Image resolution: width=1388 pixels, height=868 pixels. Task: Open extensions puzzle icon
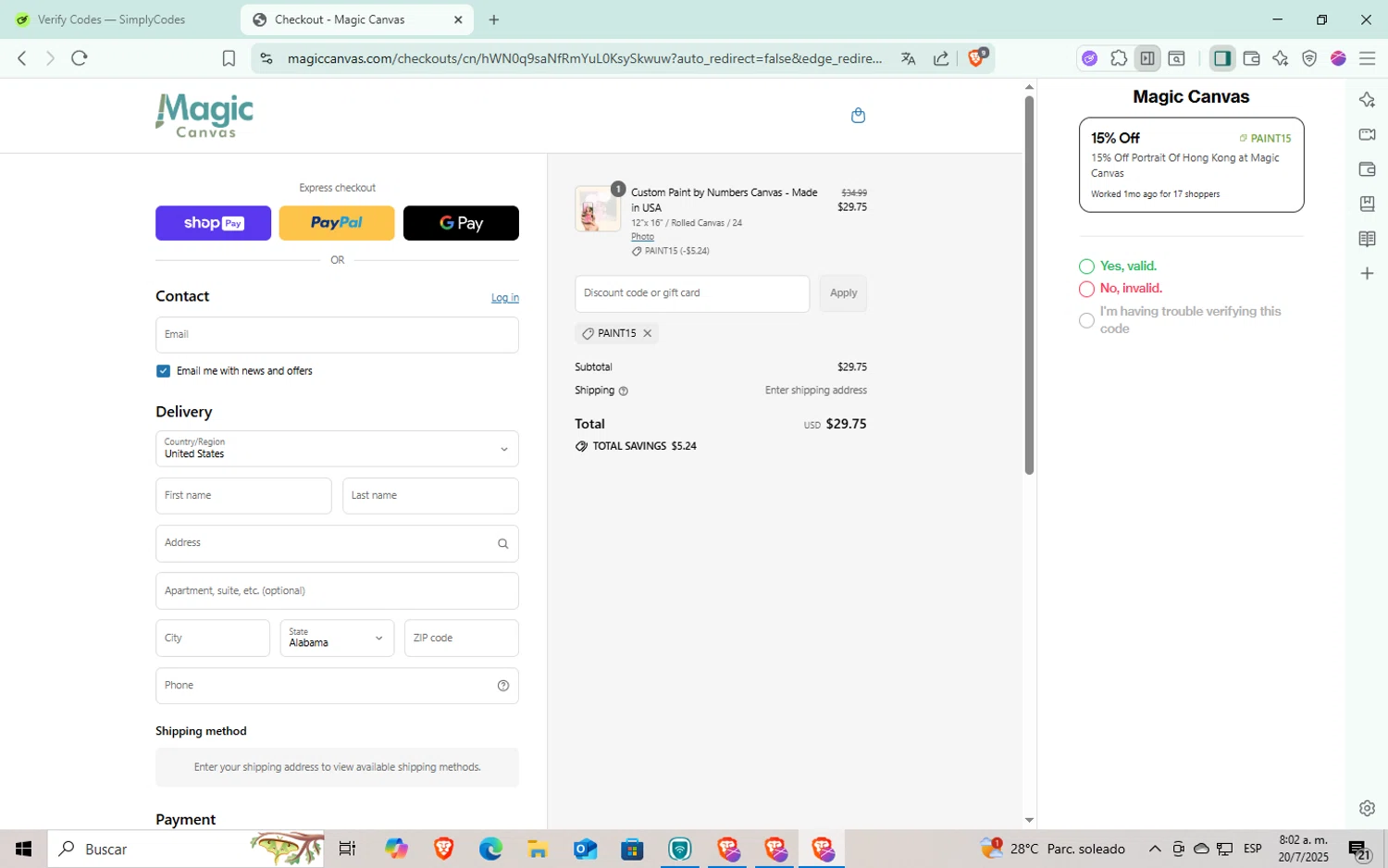pyautogui.click(x=1119, y=58)
